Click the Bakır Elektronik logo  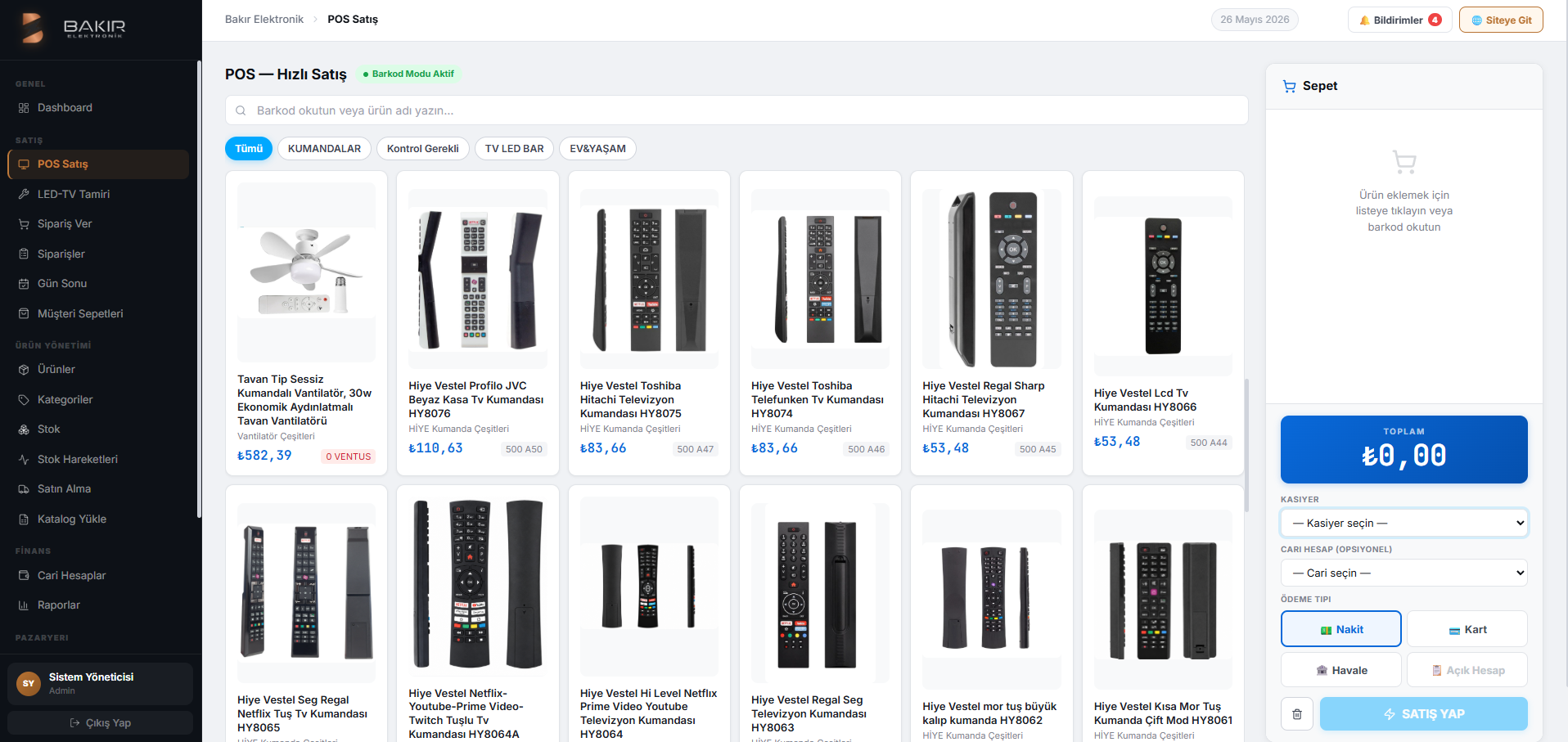tap(74, 29)
